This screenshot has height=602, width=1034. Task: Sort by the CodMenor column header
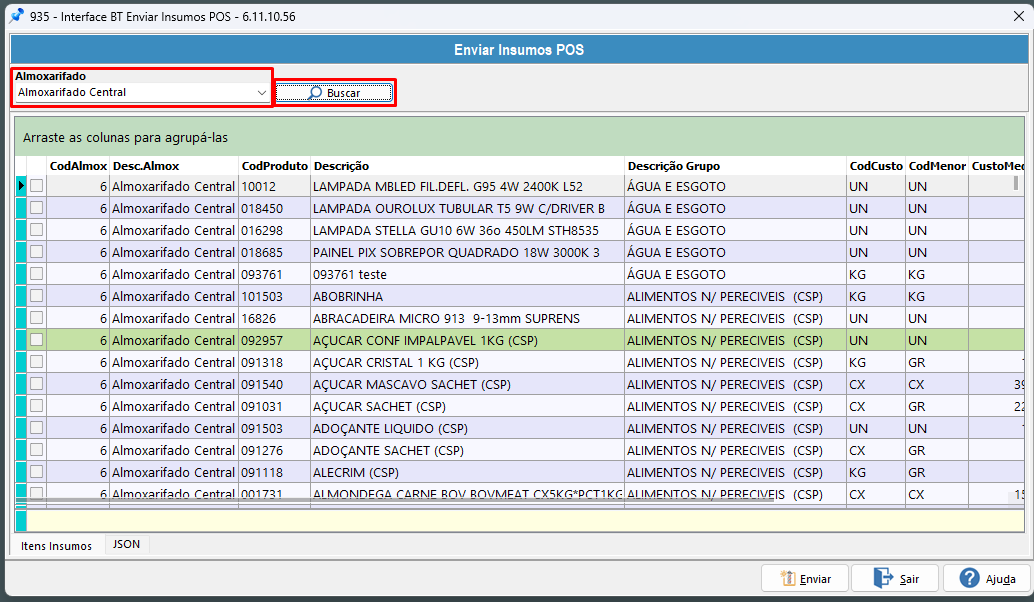click(x=937, y=166)
